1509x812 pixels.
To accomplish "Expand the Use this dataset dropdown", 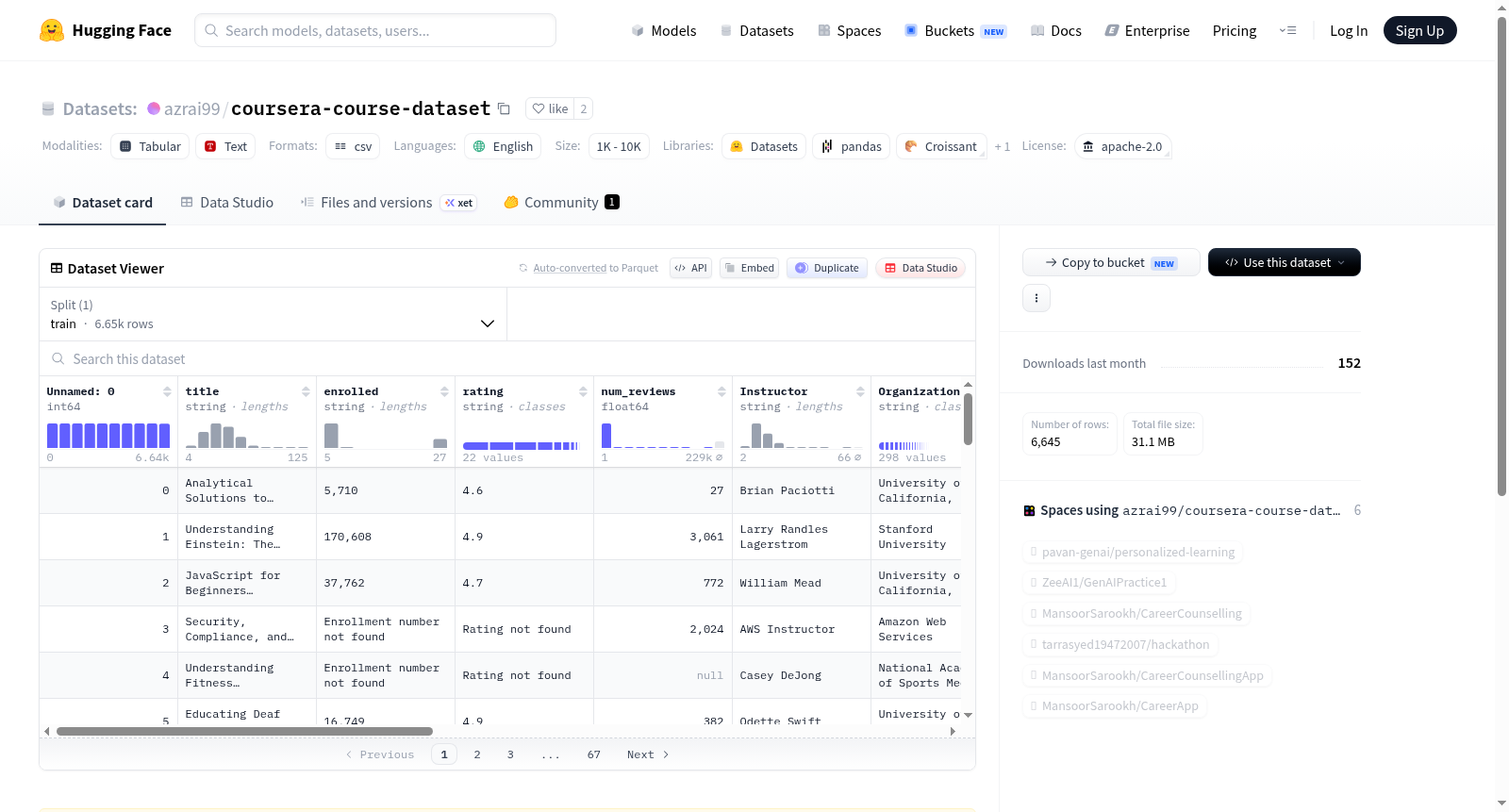I will point(1285,262).
